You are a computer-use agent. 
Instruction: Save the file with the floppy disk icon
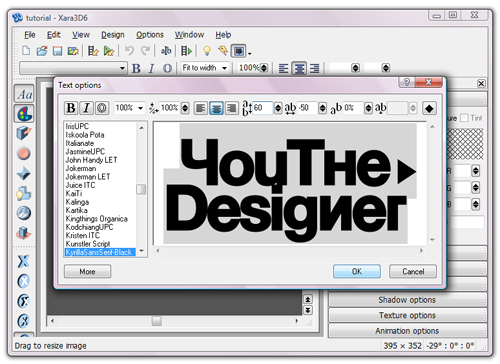coord(58,51)
